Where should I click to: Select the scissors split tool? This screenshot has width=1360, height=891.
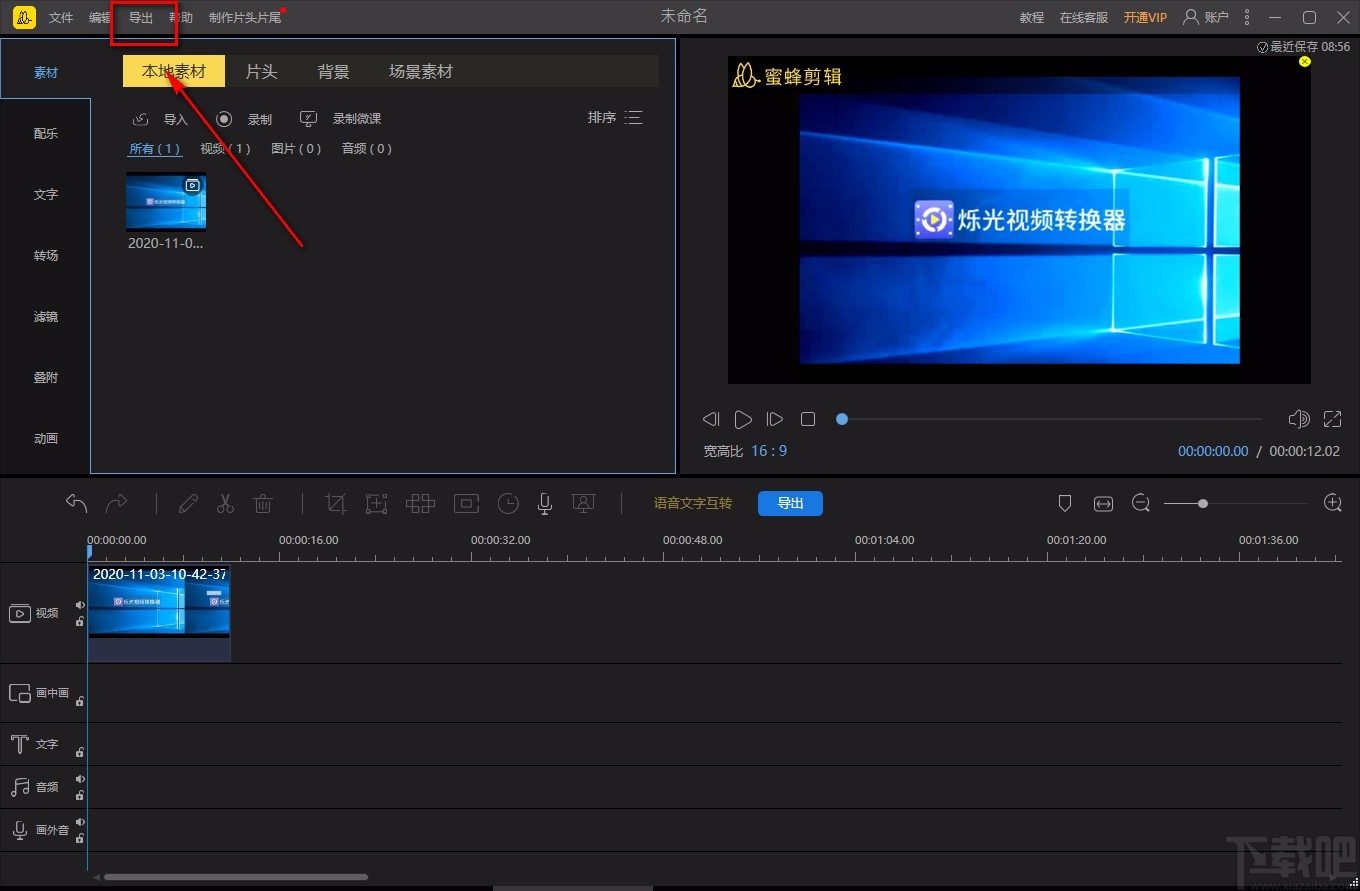coord(225,504)
